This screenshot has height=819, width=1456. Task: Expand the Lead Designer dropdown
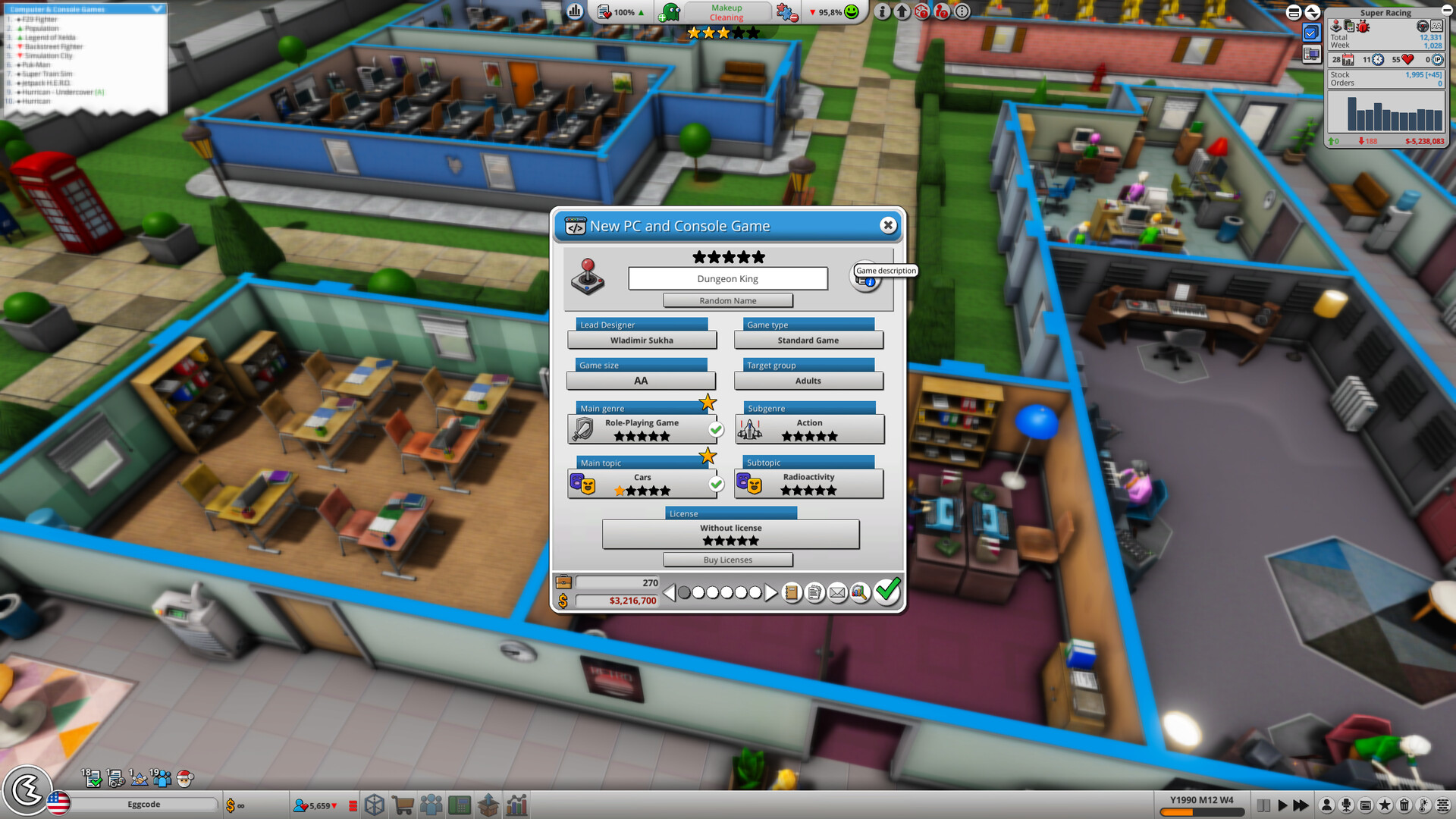(x=641, y=340)
